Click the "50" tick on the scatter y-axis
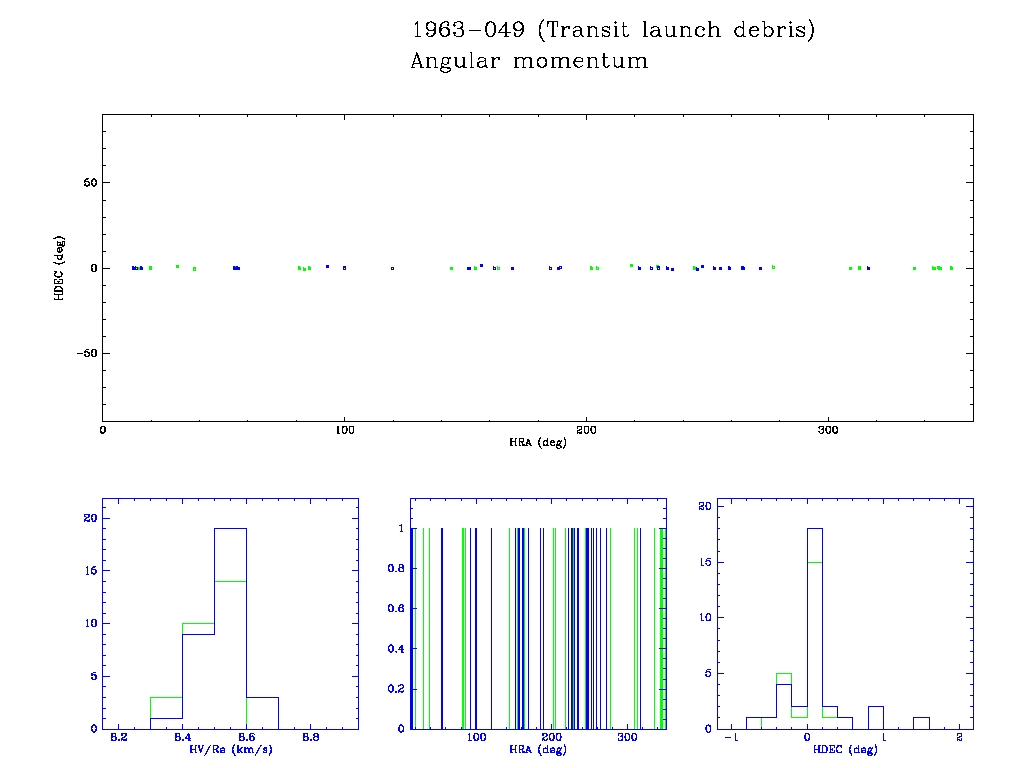This screenshot has height=768, width=1024. [x=87, y=183]
